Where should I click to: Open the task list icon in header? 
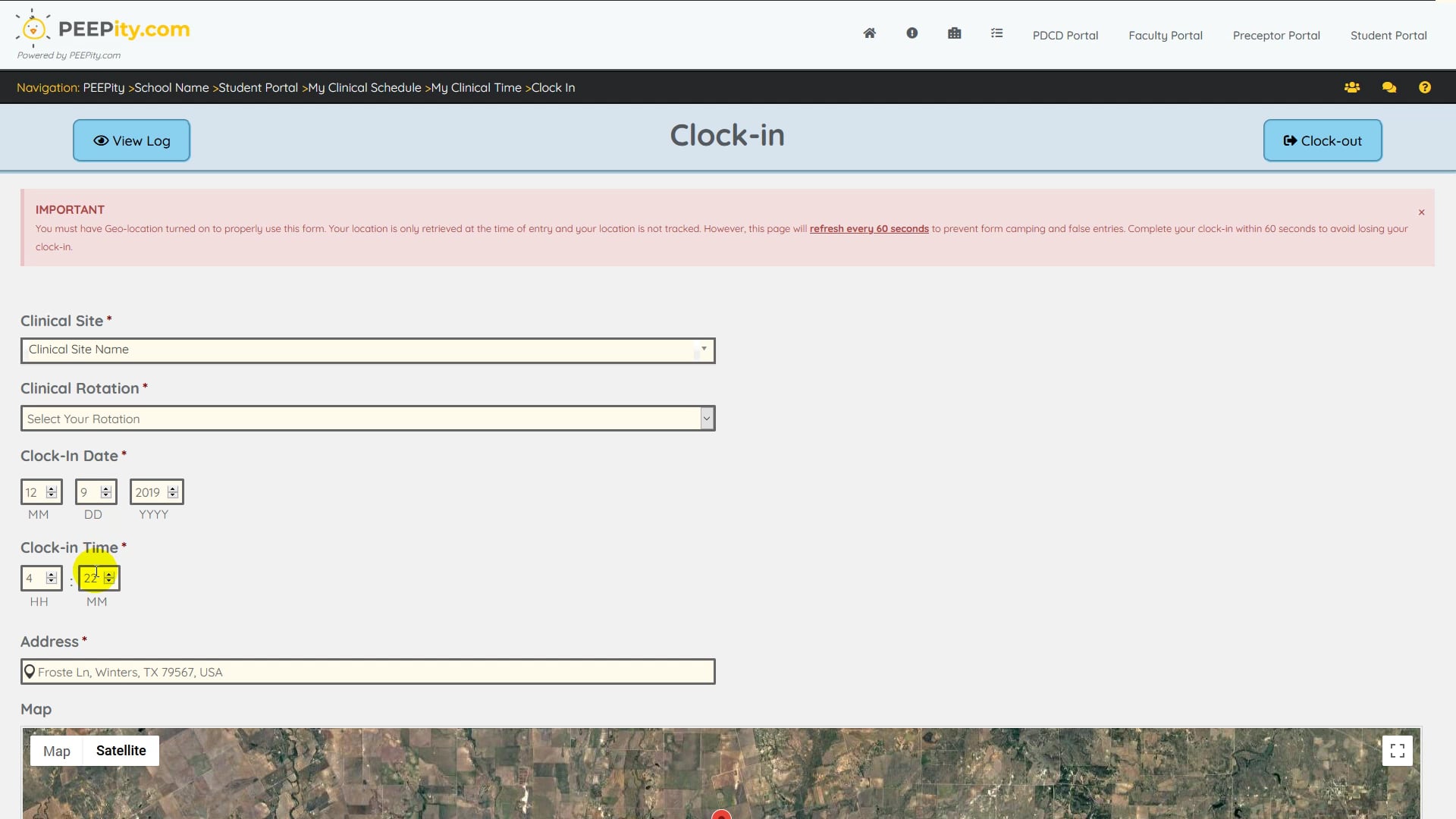click(x=996, y=33)
